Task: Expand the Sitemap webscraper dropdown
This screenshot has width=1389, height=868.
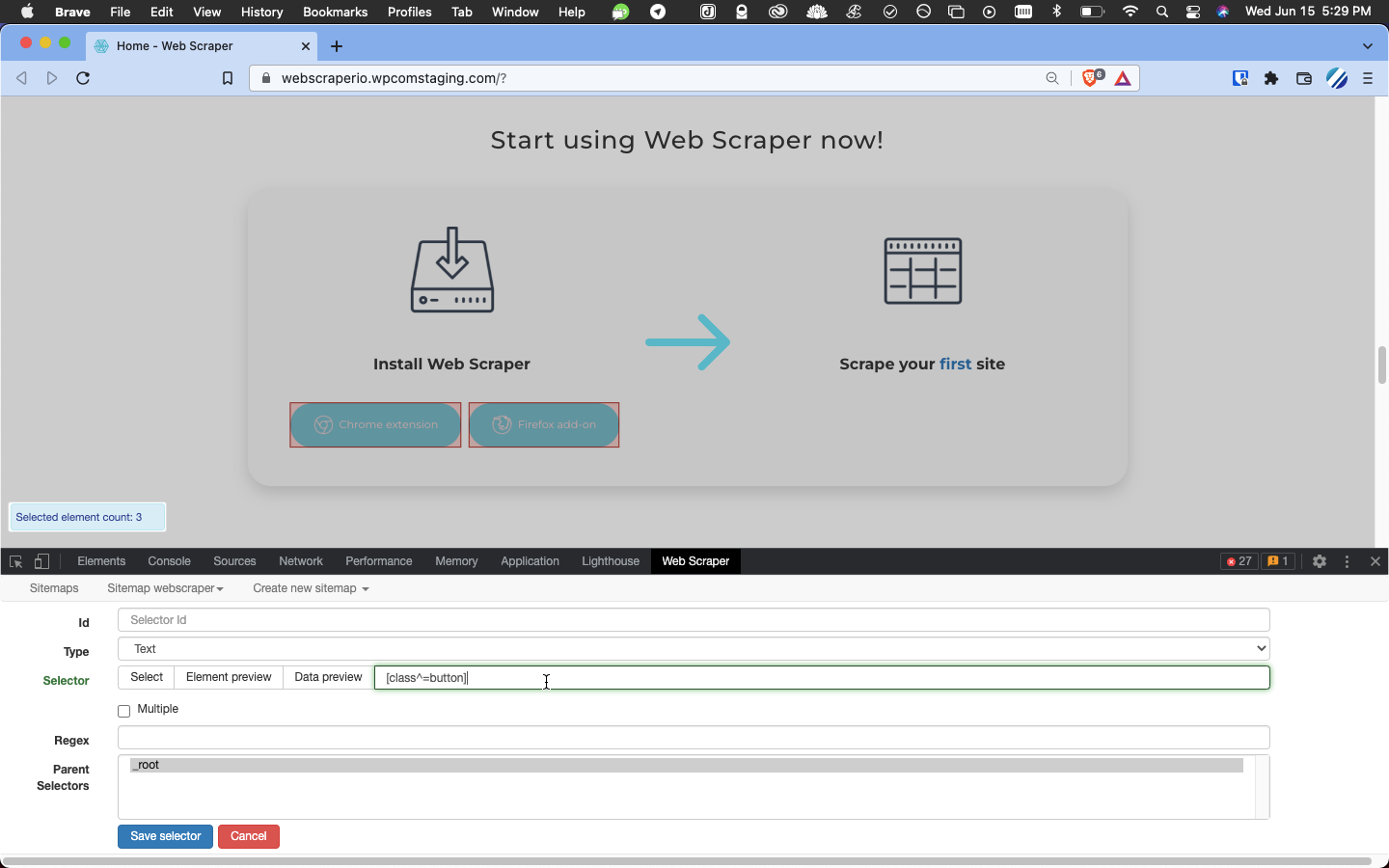Action: (165, 588)
